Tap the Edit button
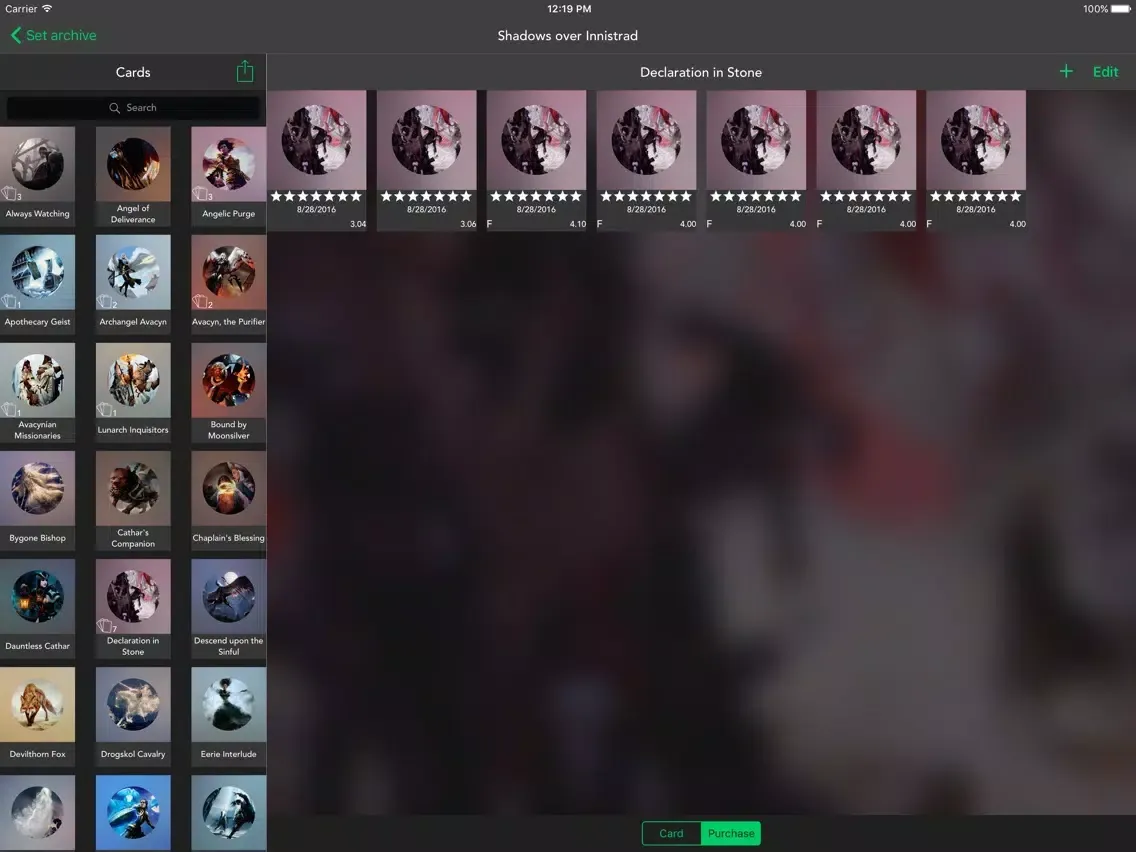This screenshot has width=1136, height=852. point(1105,72)
